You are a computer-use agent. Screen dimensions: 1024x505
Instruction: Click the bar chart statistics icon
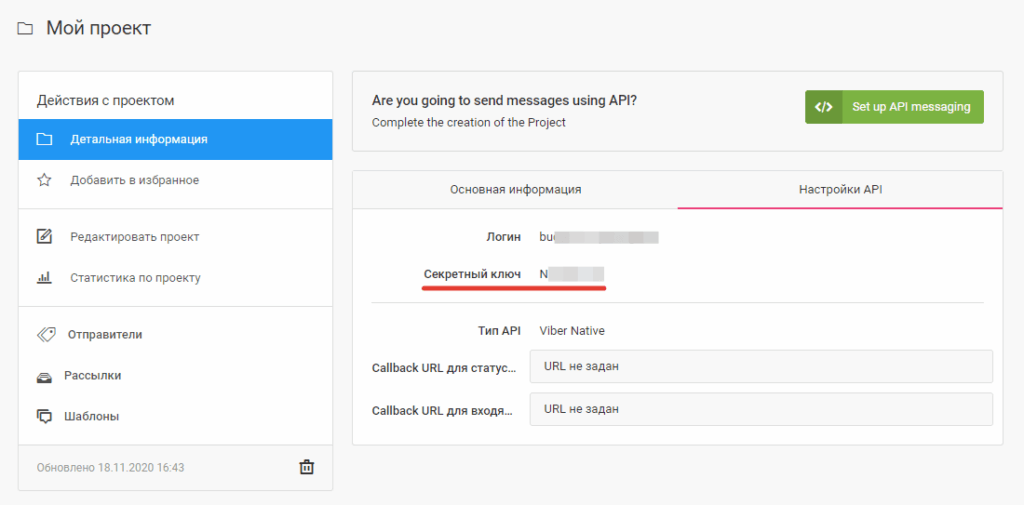point(44,278)
